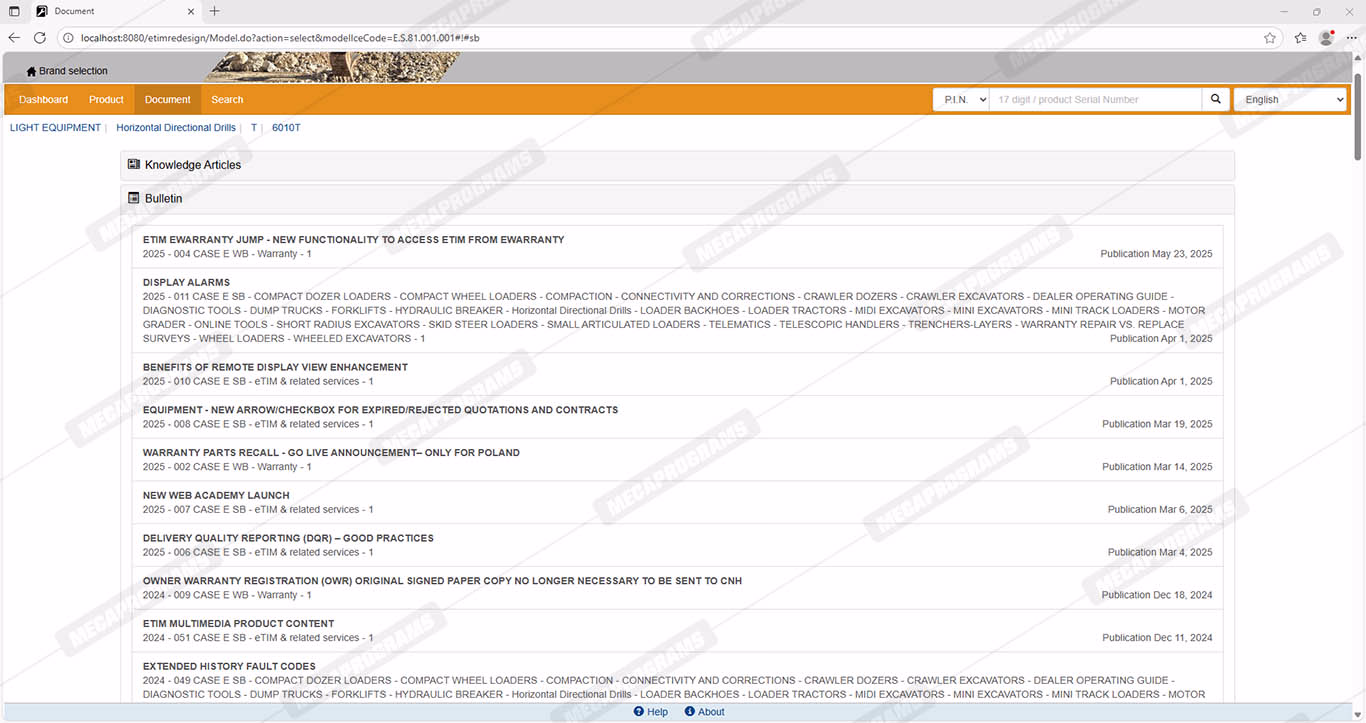Open the About info icon in footer

click(x=690, y=712)
